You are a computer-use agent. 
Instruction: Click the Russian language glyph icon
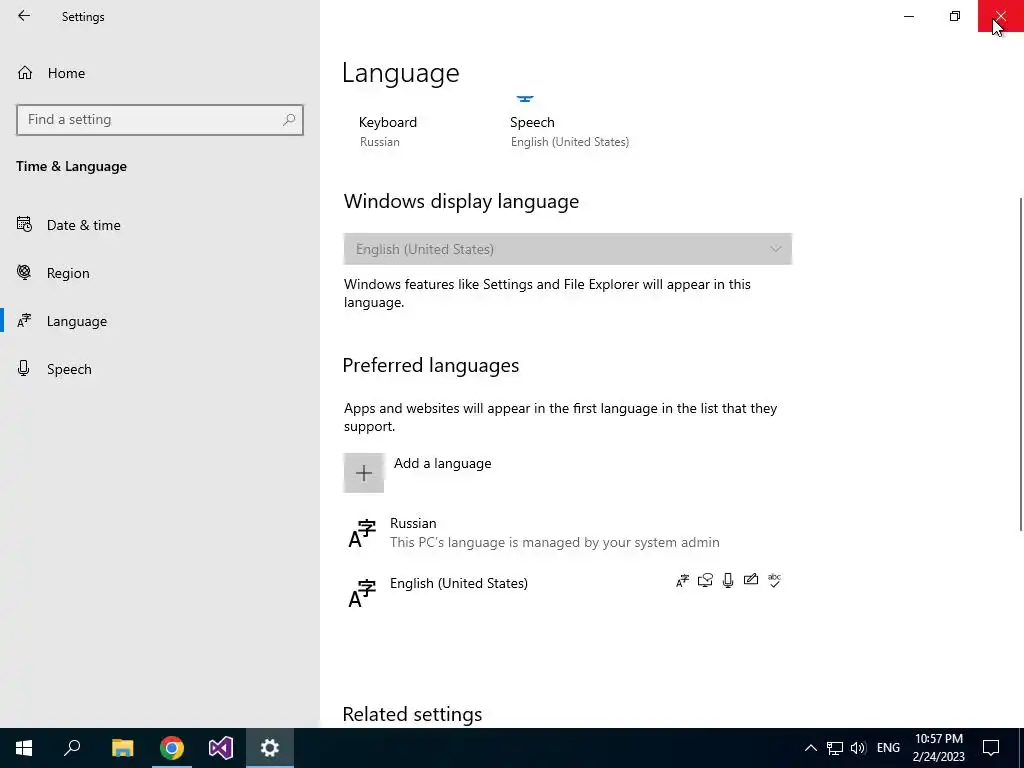click(x=362, y=534)
